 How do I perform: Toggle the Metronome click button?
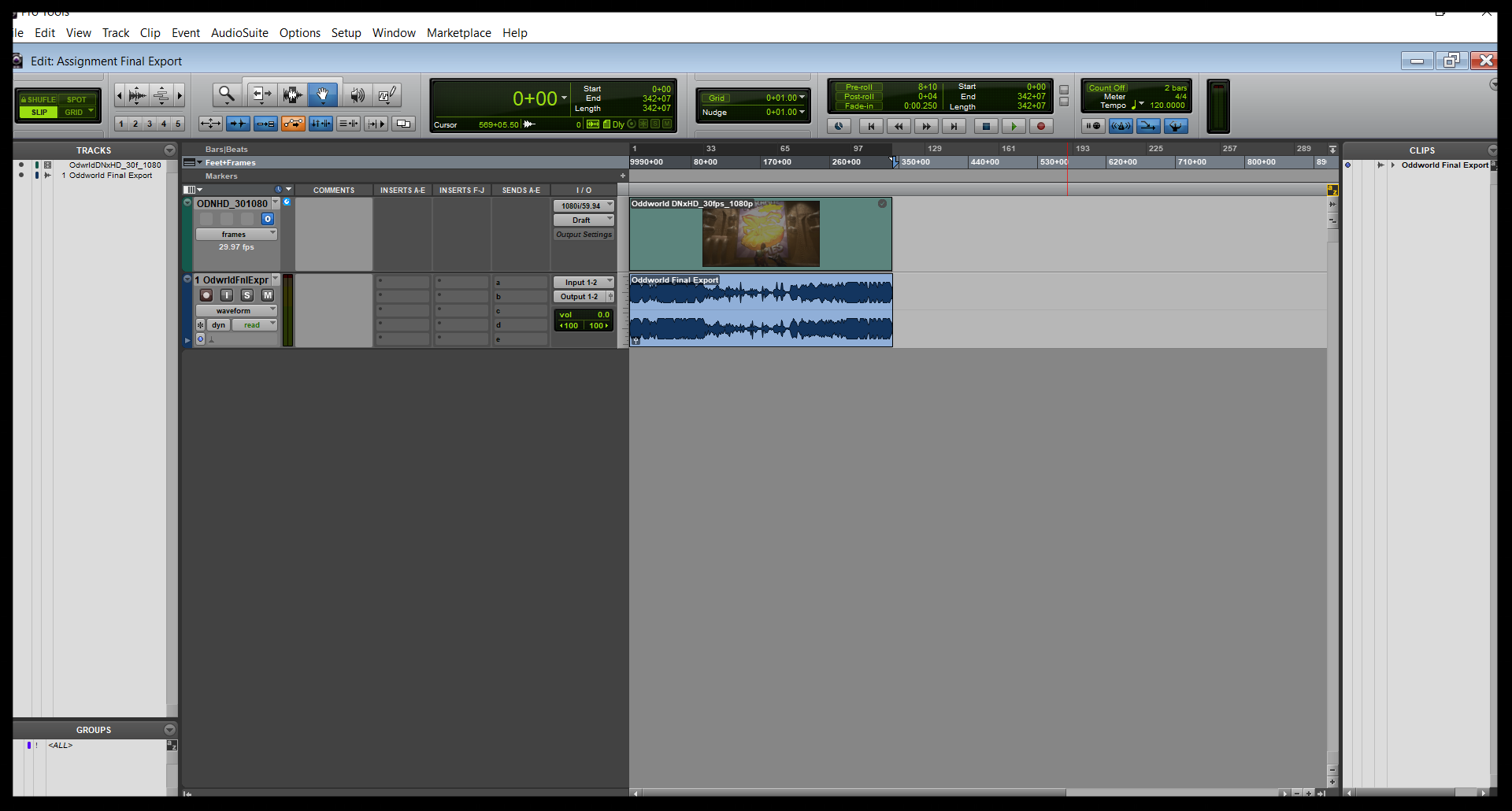click(1121, 126)
